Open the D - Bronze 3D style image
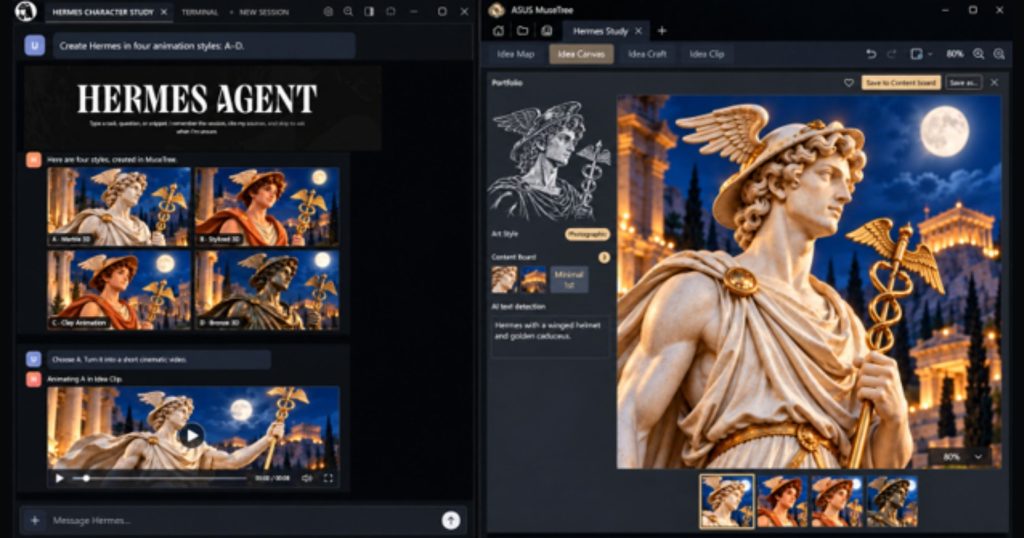The height and width of the screenshot is (538, 1024). pos(267,290)
